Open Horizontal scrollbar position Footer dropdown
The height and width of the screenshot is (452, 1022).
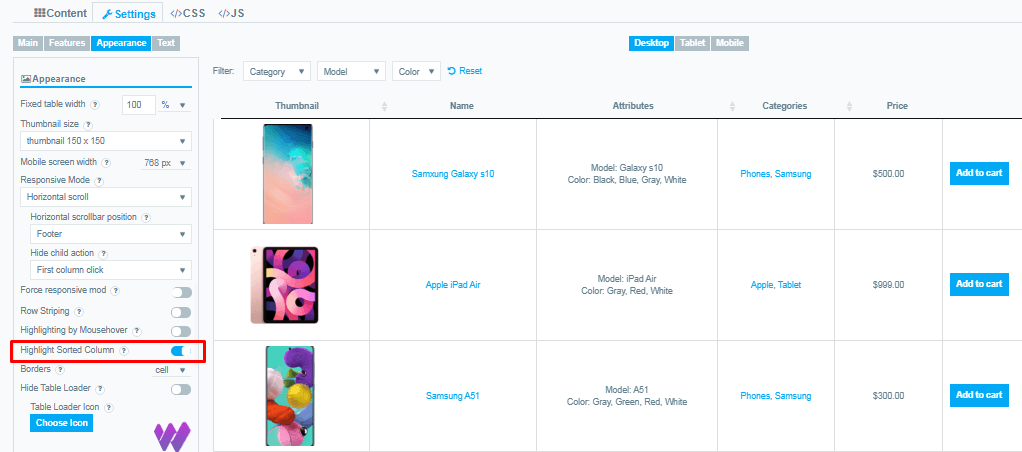[x=111, y=234]
